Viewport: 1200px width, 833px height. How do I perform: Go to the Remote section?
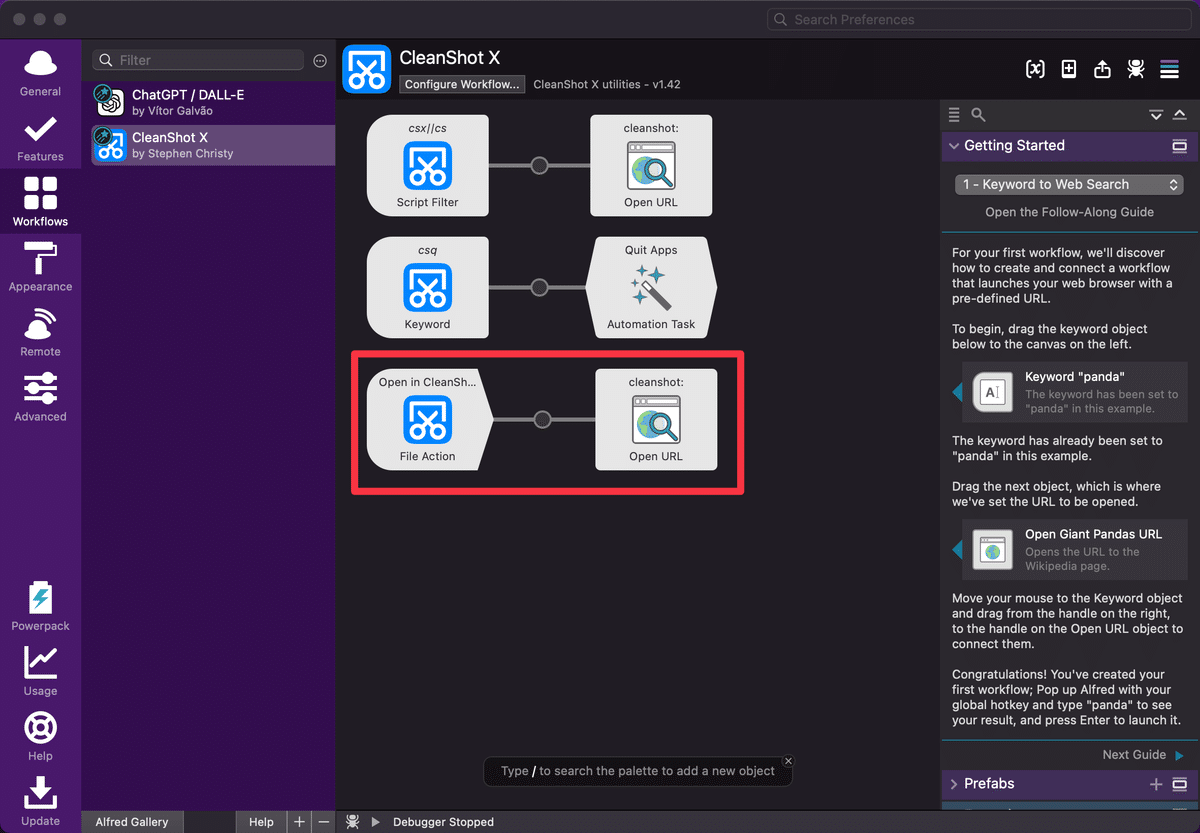click(40, 333)
